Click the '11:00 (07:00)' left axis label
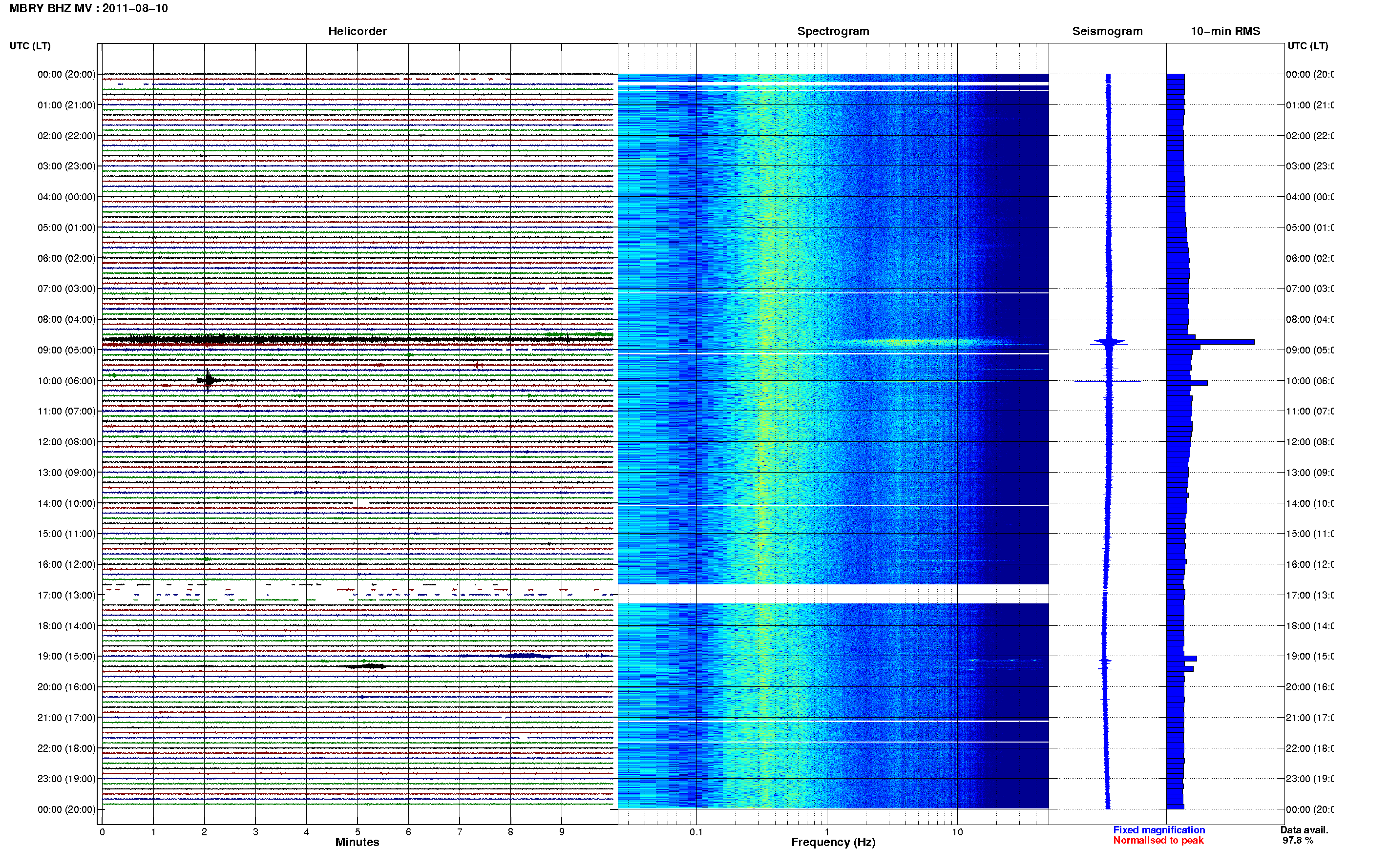The image size is (1389, 868). point(66,411)
